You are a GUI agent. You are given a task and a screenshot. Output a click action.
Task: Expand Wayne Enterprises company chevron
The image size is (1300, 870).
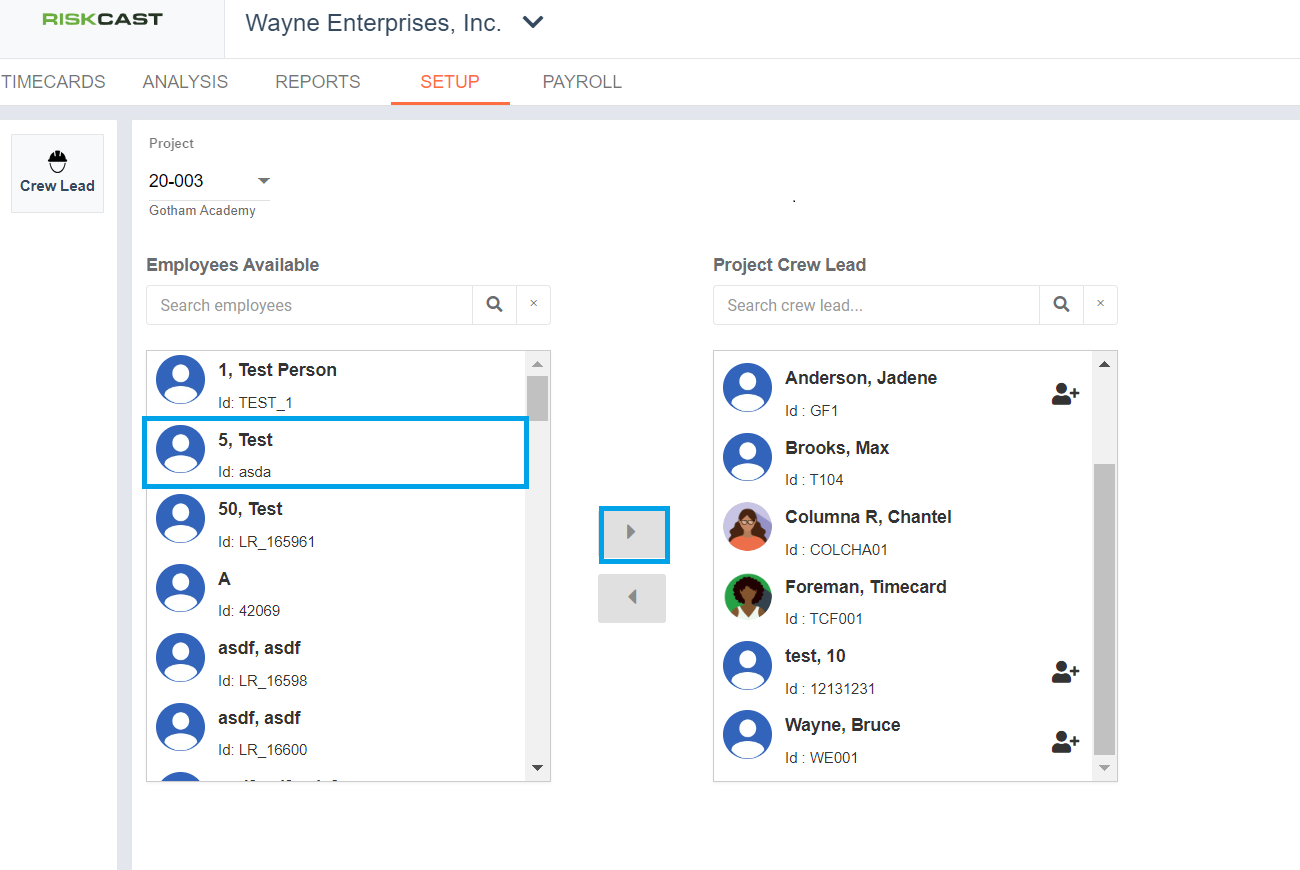(533, 22)
